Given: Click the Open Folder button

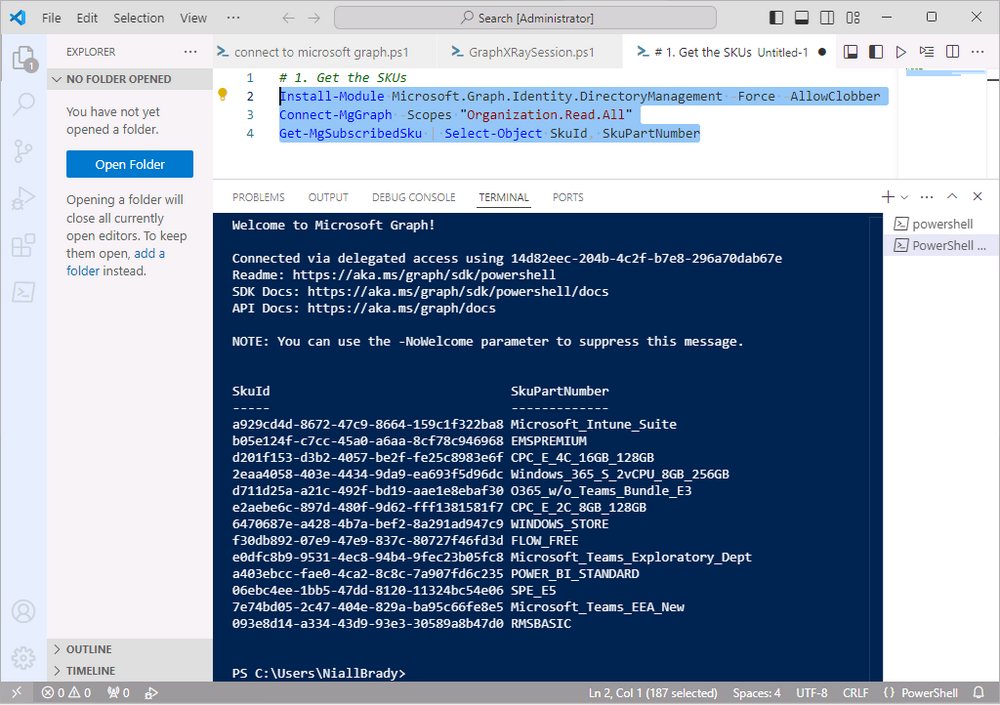Looking at the screenshot, I should (x=129, y=164).
